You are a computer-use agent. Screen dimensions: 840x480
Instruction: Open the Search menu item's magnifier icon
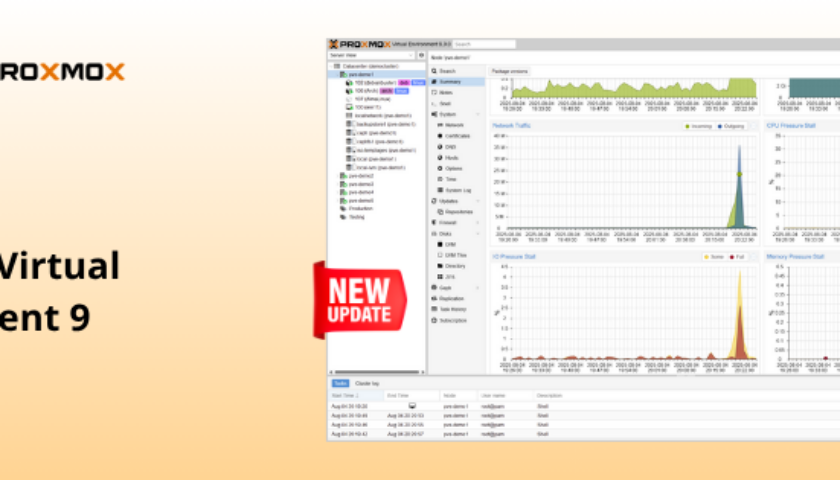(434, 71)
